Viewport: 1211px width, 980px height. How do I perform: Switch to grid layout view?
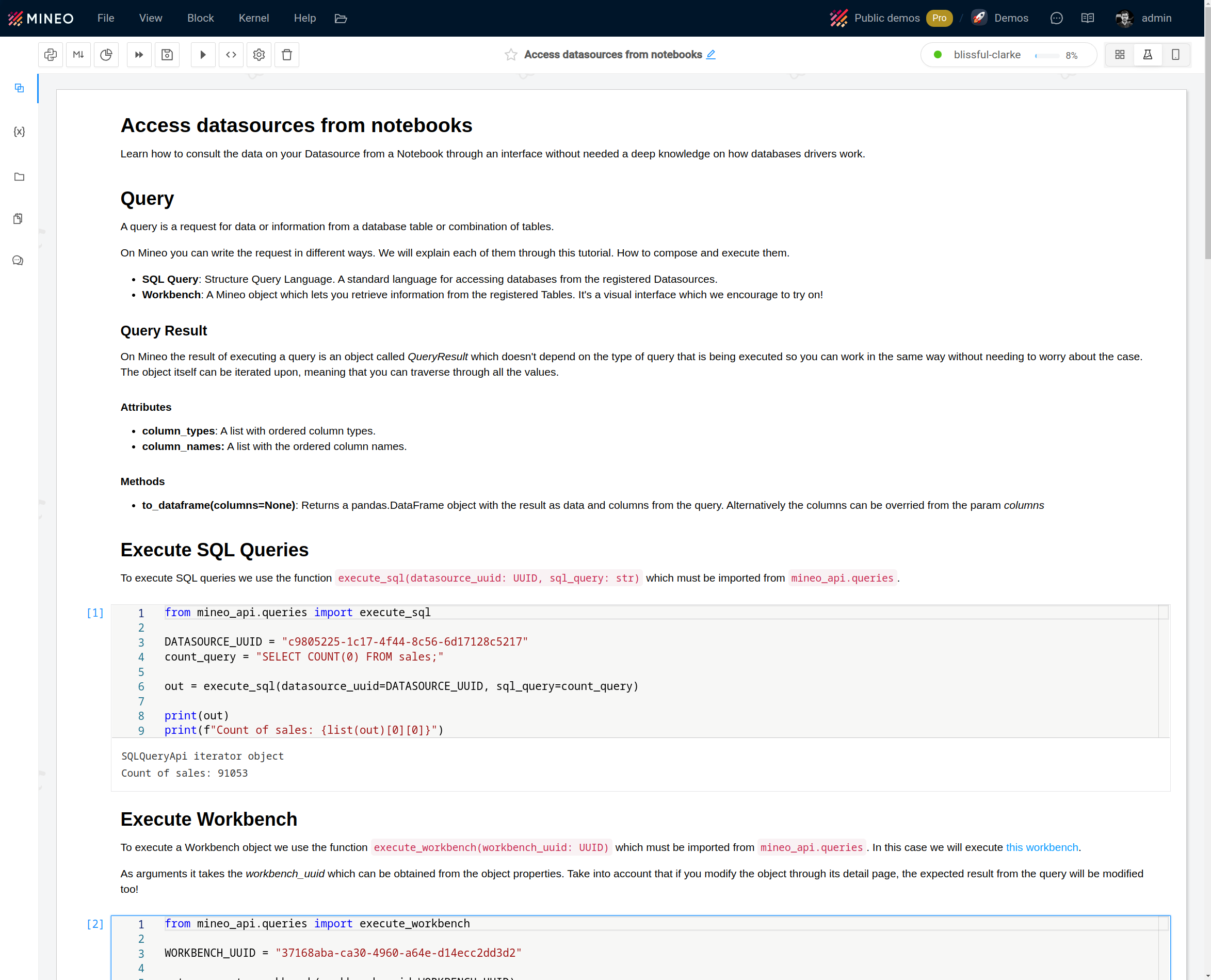pyautogui.click(x=1120, y=55)
